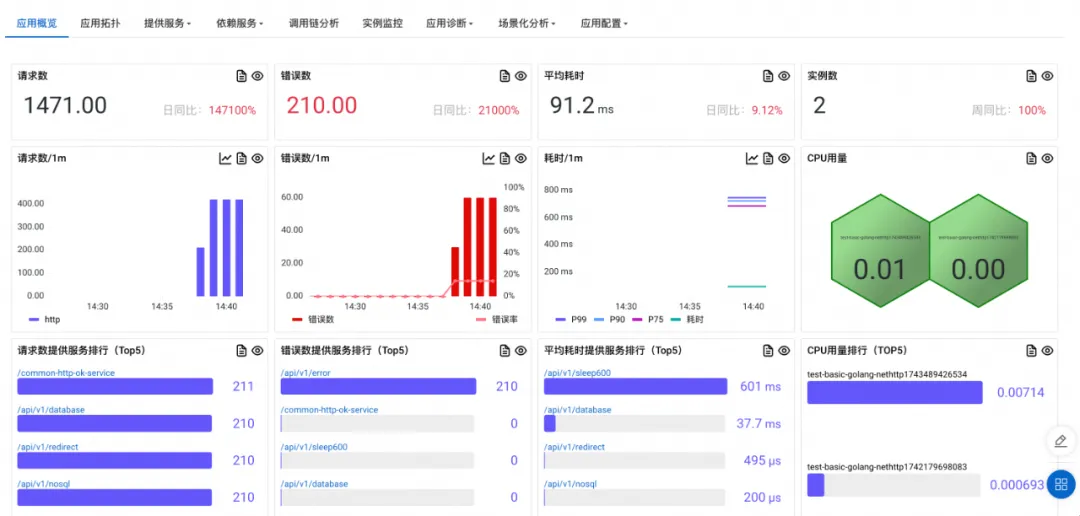Toggle 错误数 legend item
This screenshot has width=1080, height=516.
313,320
